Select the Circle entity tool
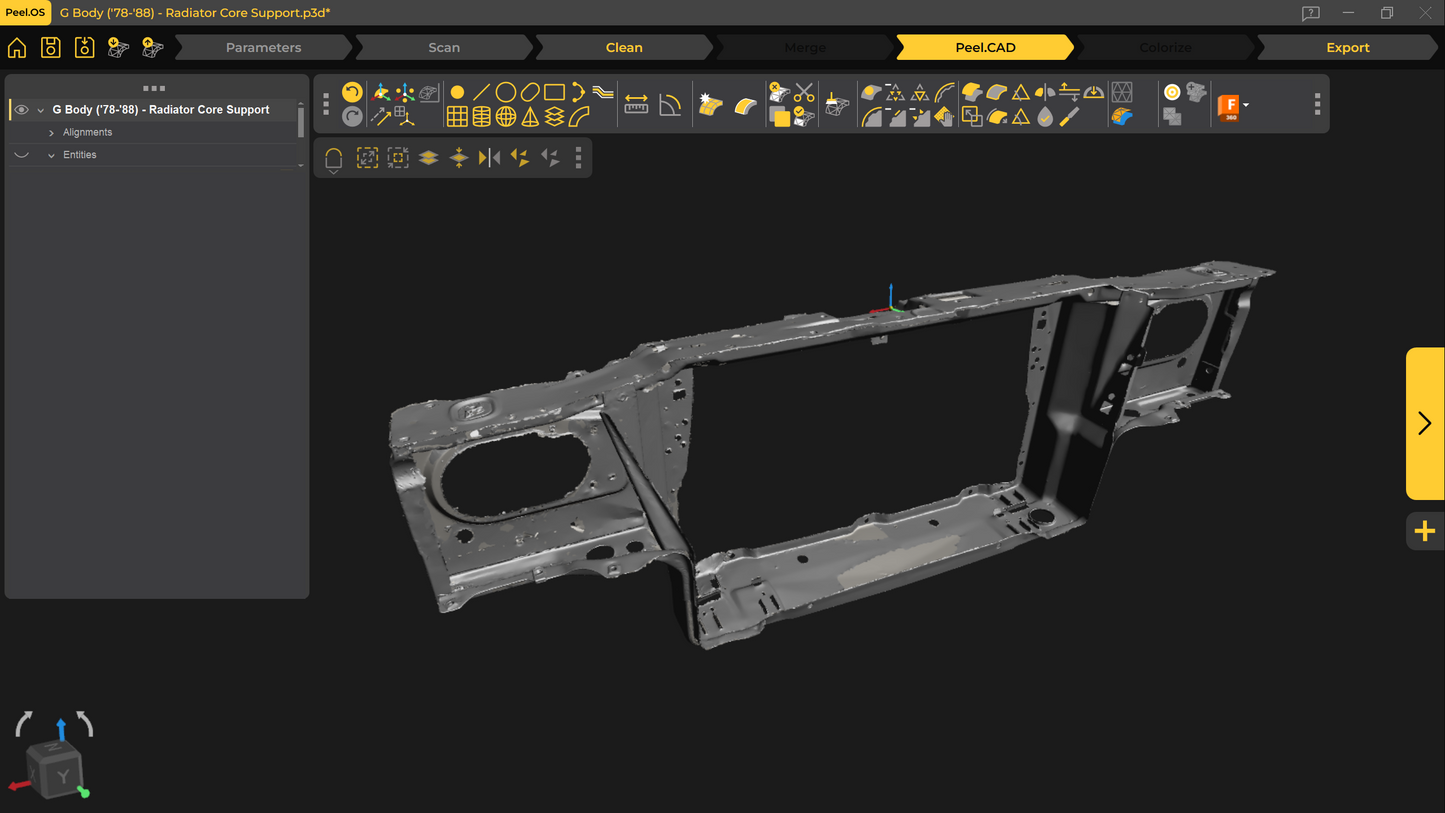1445x813 pixels. coord(506,92)
